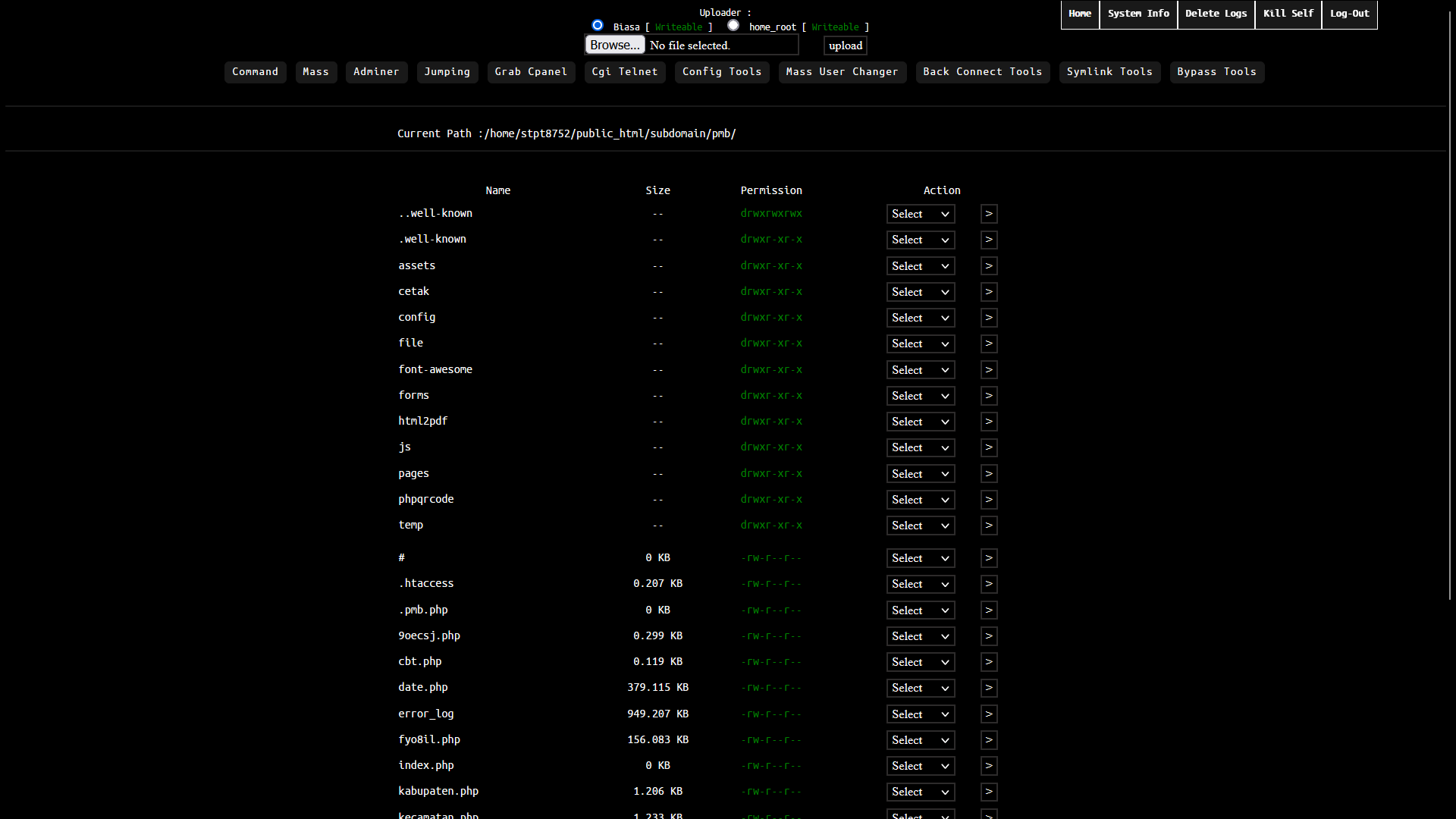Image resolution: width=1456 pixels, height=819 pixels.
Task: Click the > go button for 9oecsj.php
Action: pos(989,636)
